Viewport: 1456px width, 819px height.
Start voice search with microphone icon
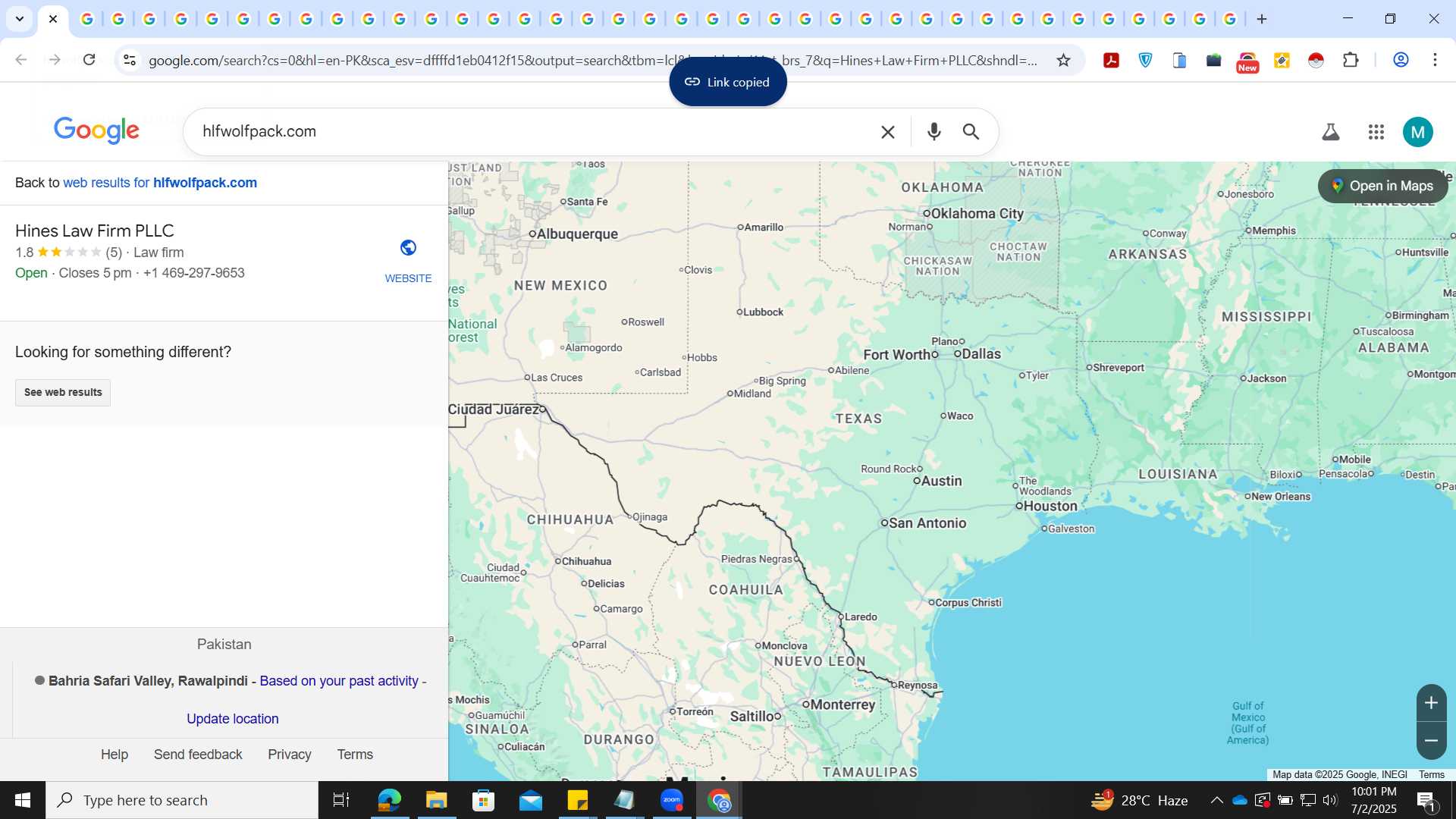934,132
